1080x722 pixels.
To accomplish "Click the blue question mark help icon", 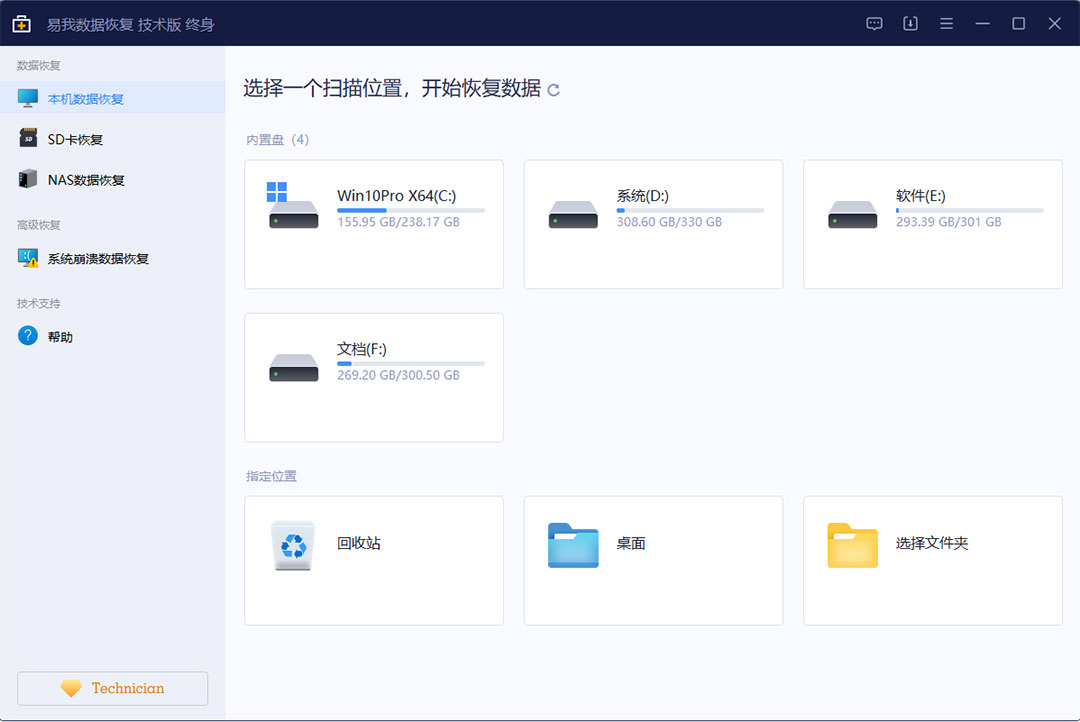I will point(28,336).
